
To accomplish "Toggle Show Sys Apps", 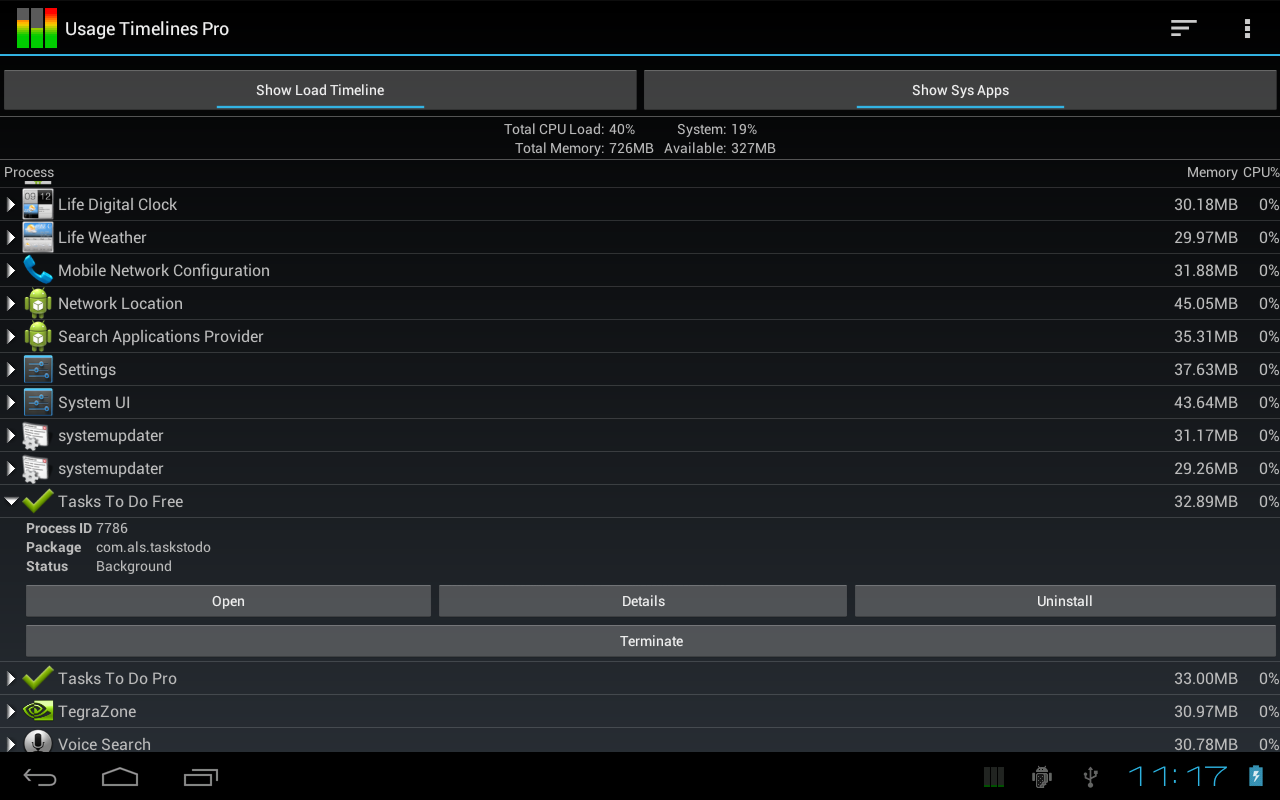I will point(960,90).
